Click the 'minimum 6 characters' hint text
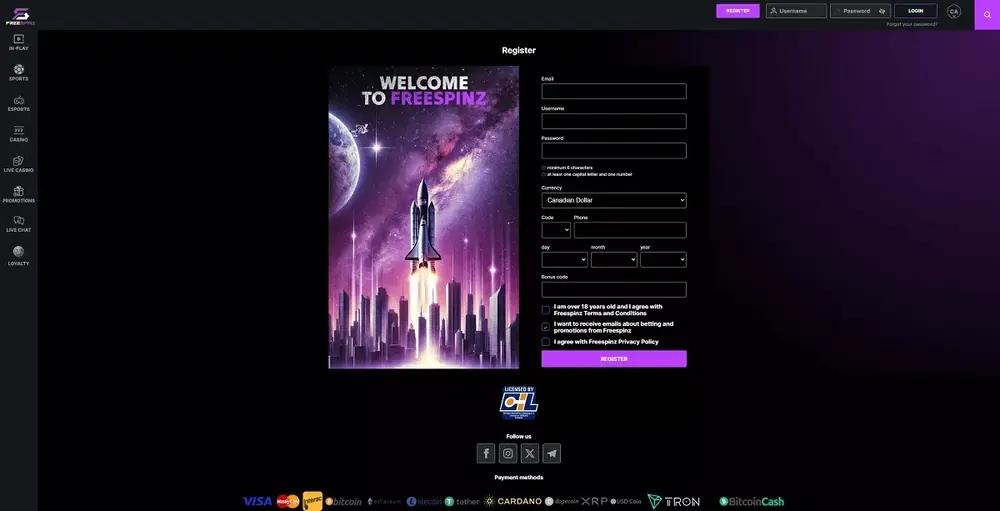The height and width of the screenshot is (511, 1000). [x=570, y=168]
